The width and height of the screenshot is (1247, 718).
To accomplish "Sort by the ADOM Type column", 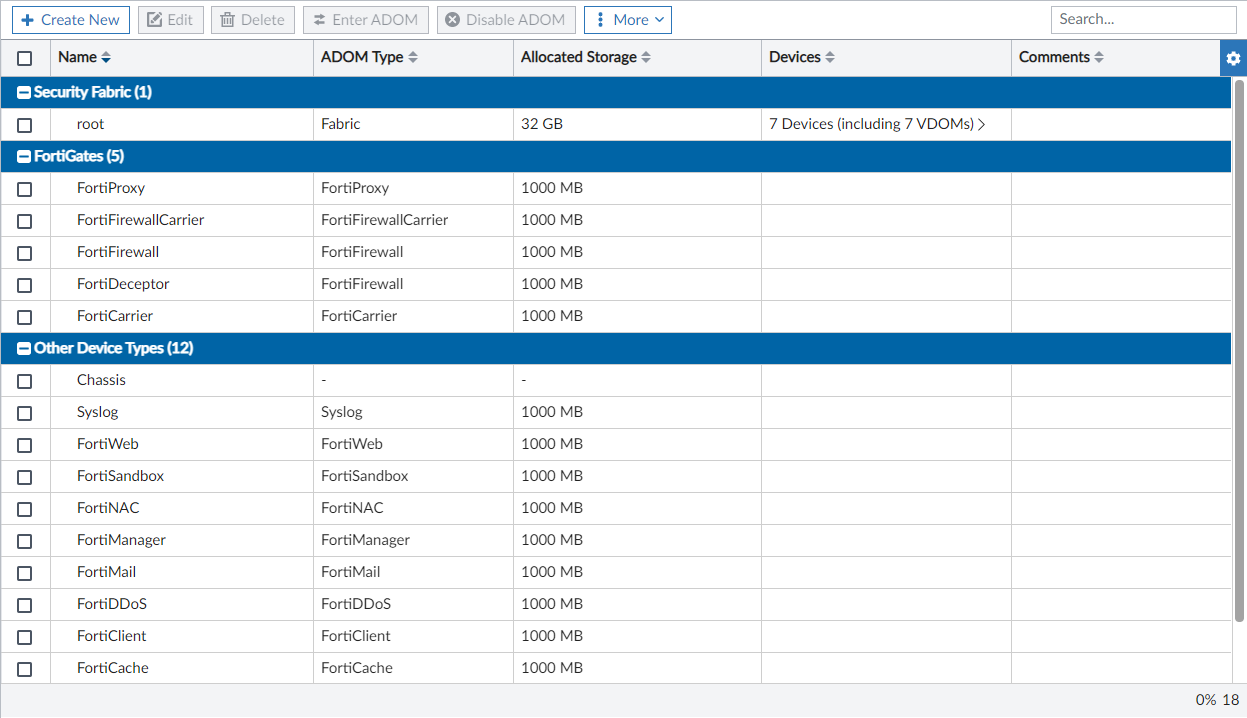I will click(x=369, y=57).
